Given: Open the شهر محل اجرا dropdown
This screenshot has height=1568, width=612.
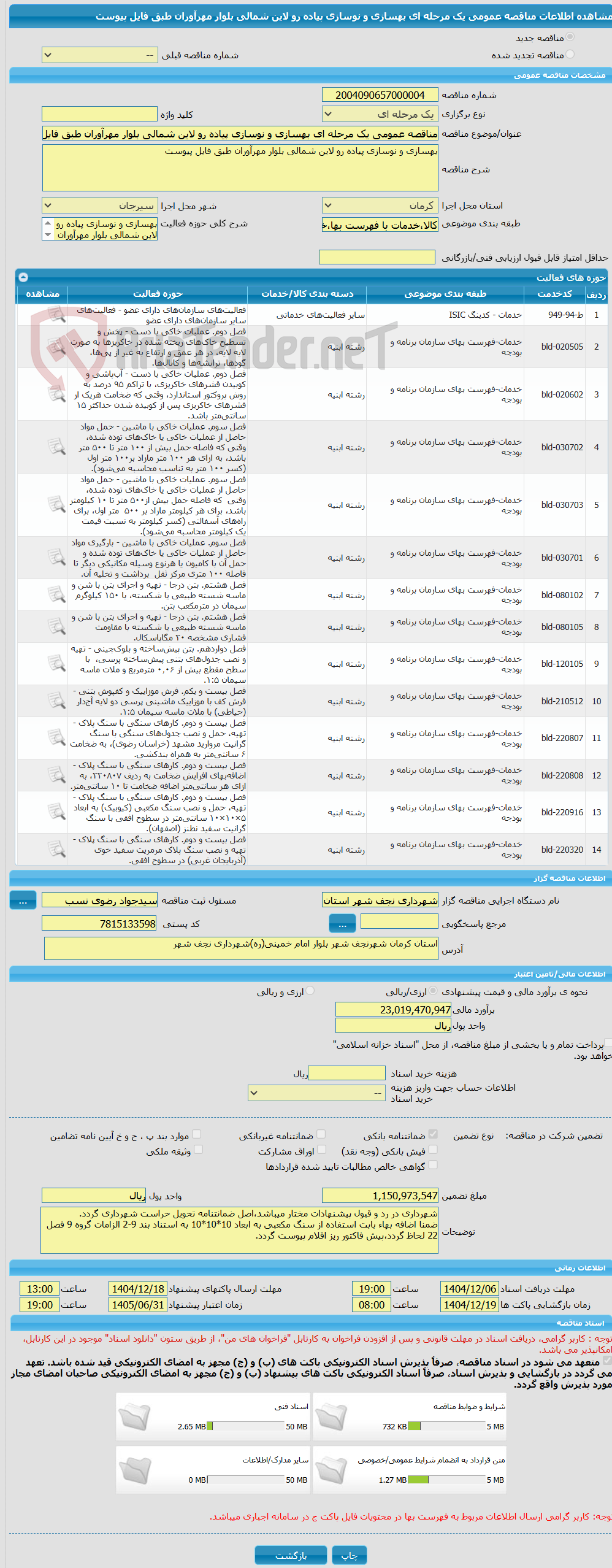Looking at the screenshot, I should point(100,206).
